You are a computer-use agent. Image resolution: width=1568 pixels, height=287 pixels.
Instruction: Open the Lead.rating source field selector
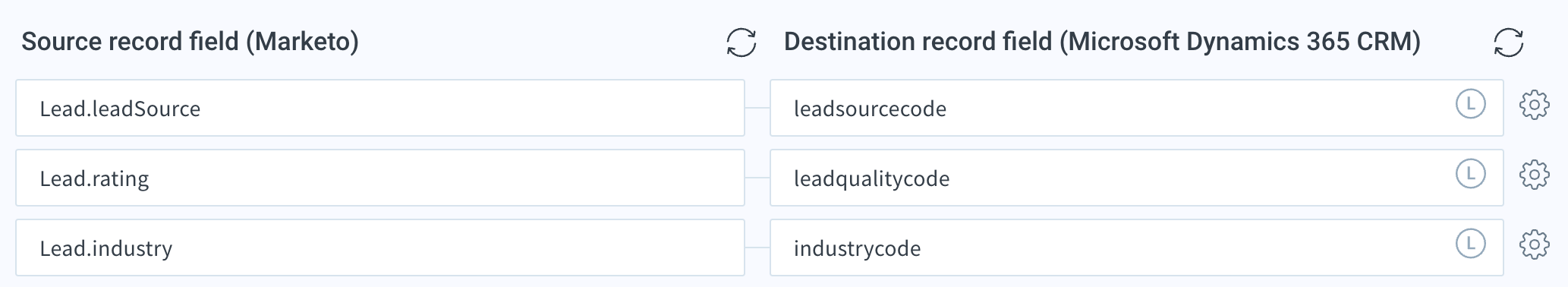tap(380, 178)
